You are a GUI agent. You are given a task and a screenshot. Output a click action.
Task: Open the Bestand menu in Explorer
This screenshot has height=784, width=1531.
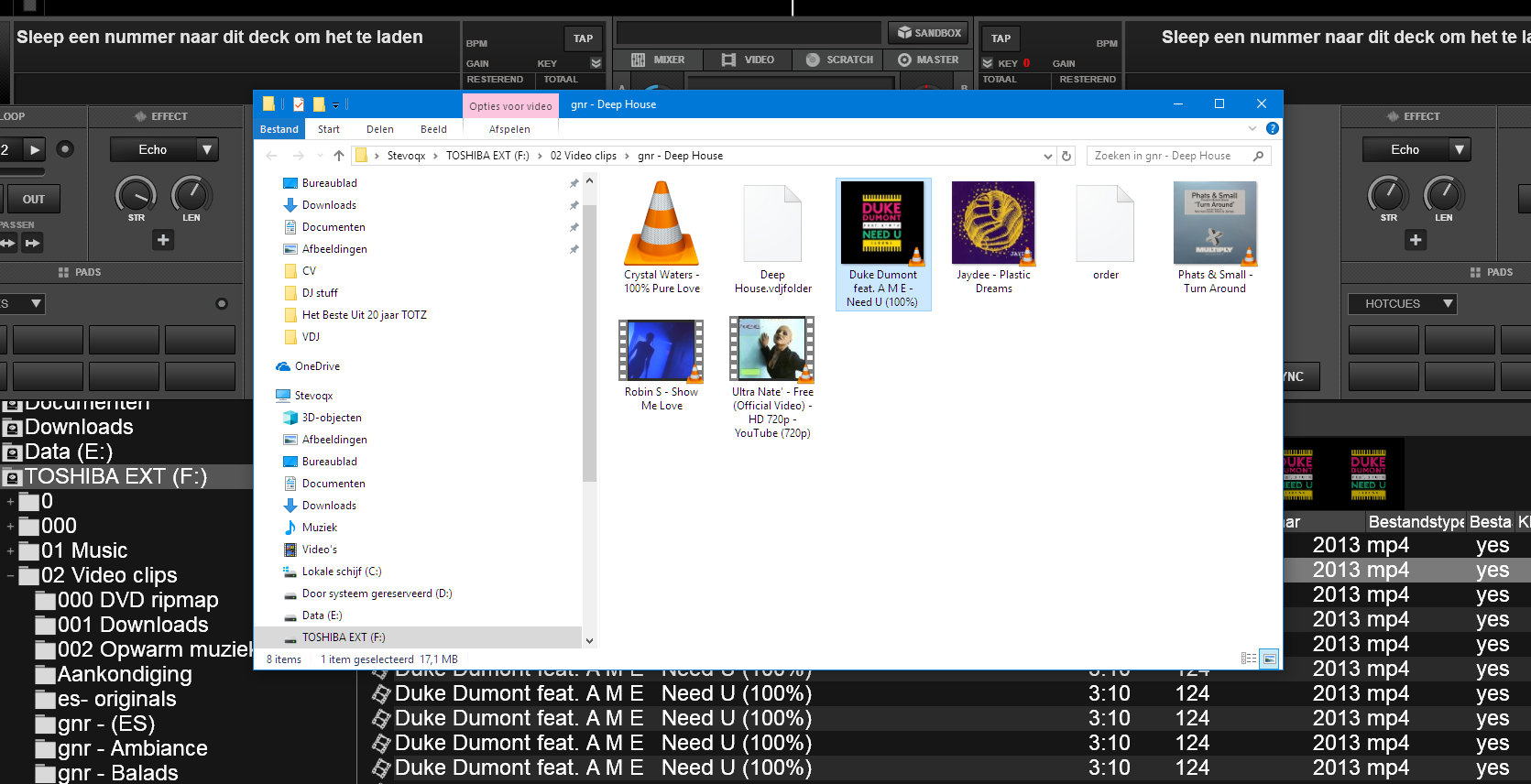click(x=279, y=129)
